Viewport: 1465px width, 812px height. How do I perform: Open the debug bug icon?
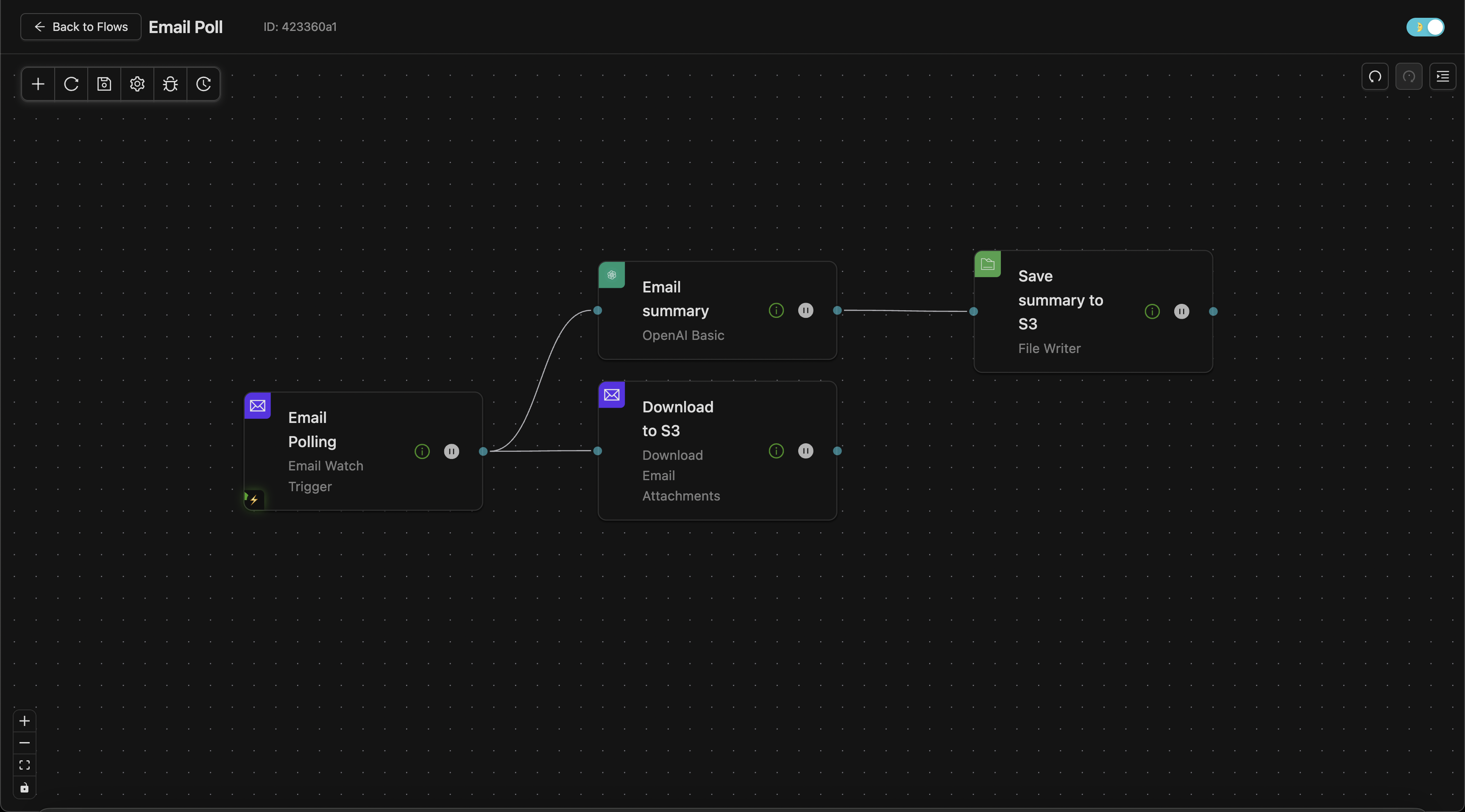coord(170,84)
